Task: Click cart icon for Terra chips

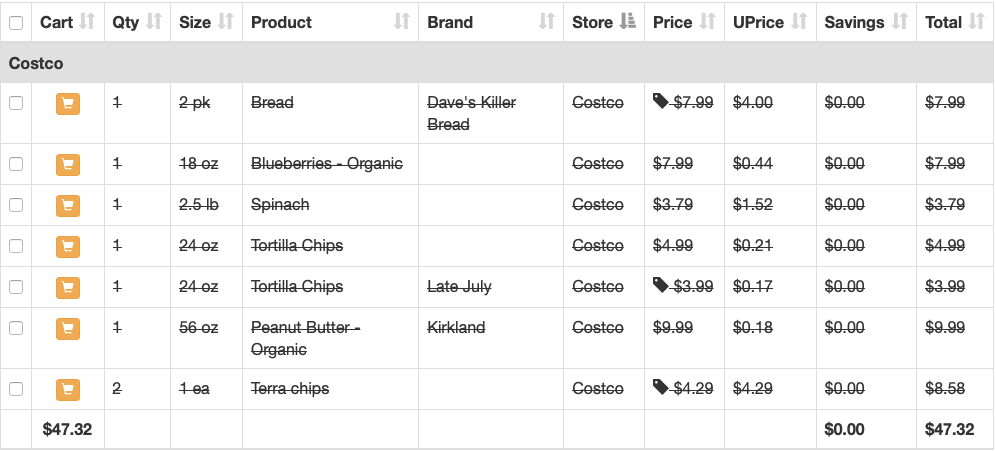Action: pos(68,389)
